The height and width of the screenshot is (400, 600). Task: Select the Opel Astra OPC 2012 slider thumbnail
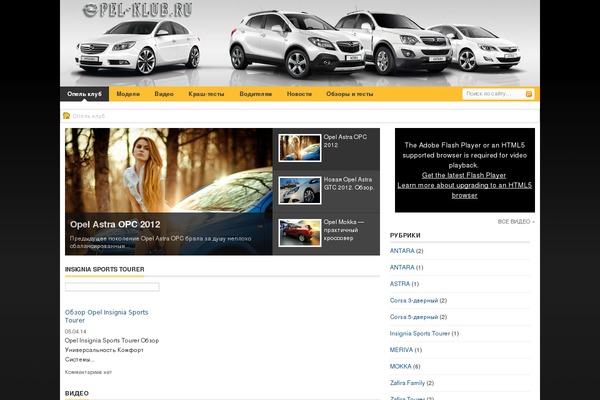tap(300, 148)
